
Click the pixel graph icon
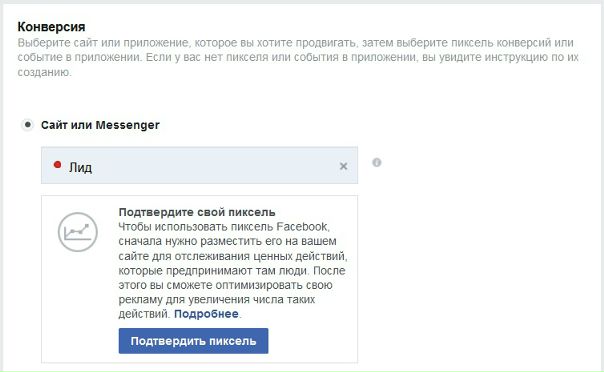coord(78,232)
